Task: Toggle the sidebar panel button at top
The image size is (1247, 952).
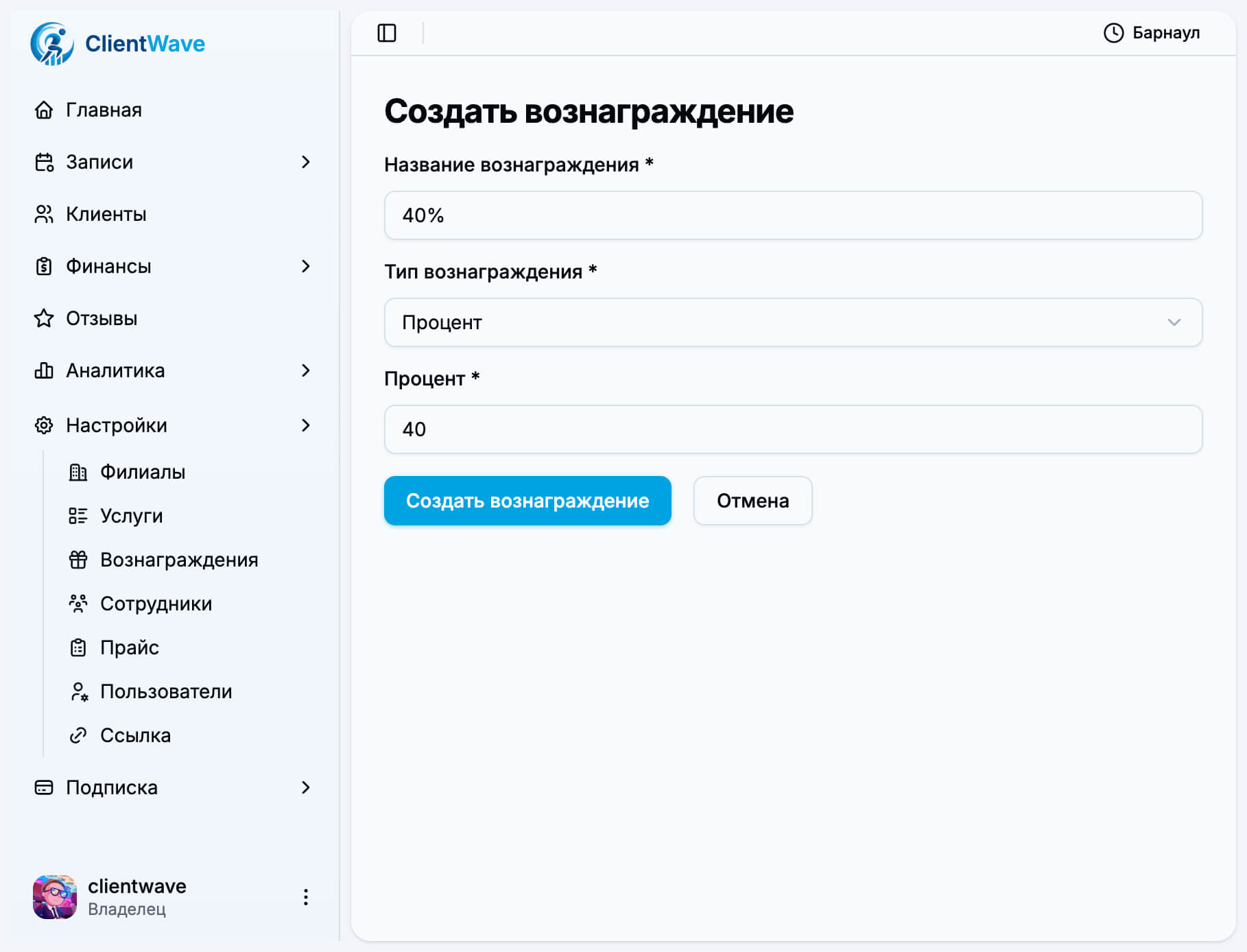Action: (x=388, y=32)
